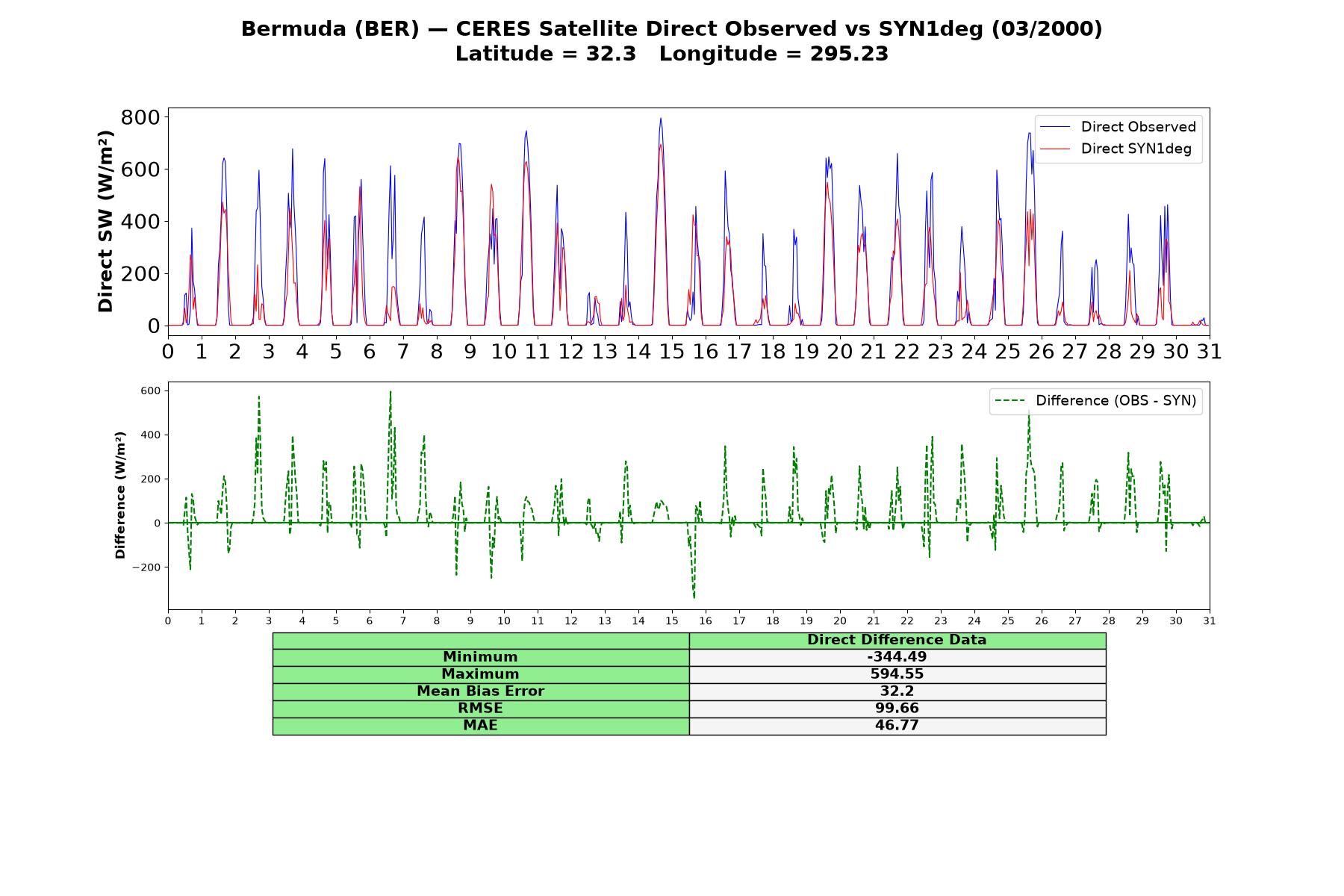The width and height of the screenshot is (1344, 896).
Task: Click the Direct Difference Data header cell
Action: 897,640
